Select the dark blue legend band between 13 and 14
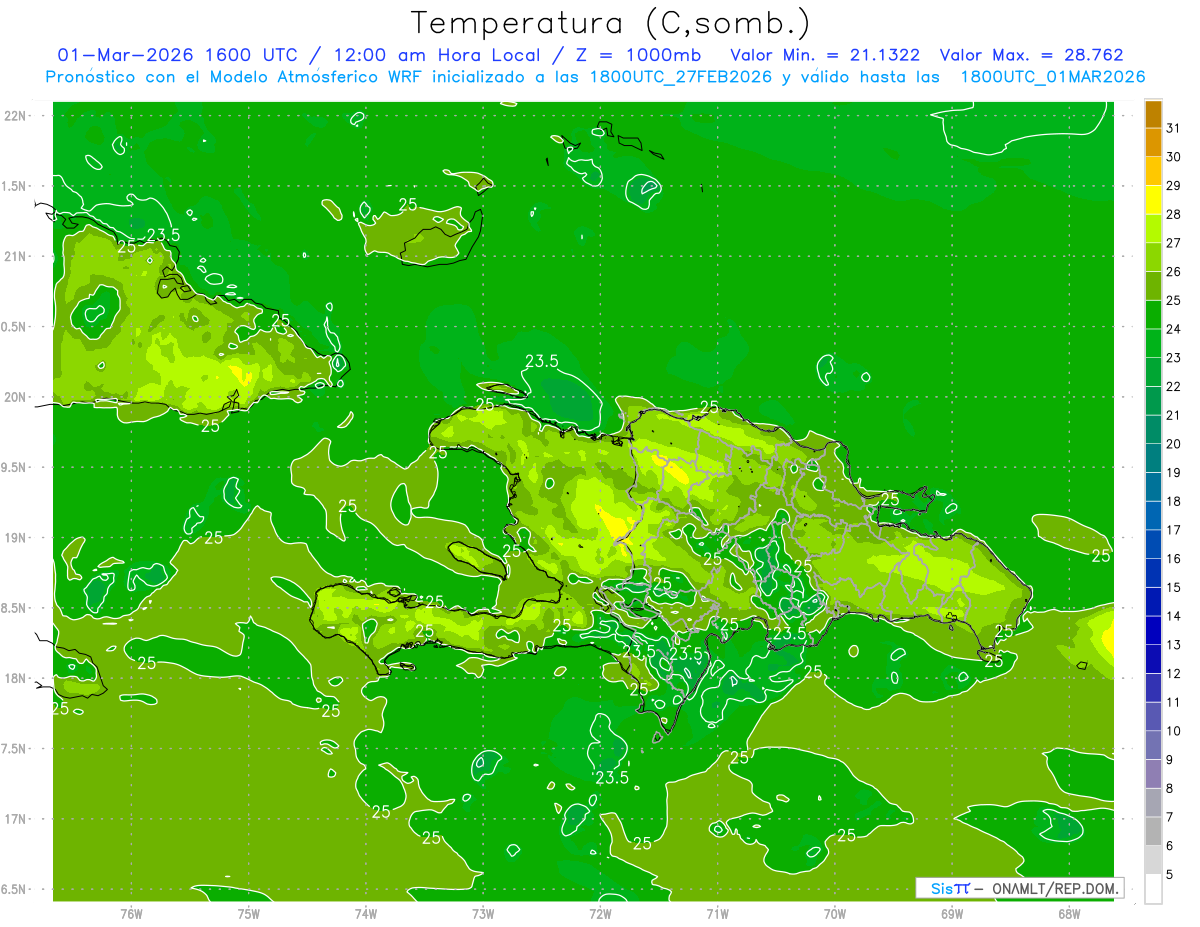This screenshot has height=927, width=1200. pyautogui.click(x=1153, y=631)
